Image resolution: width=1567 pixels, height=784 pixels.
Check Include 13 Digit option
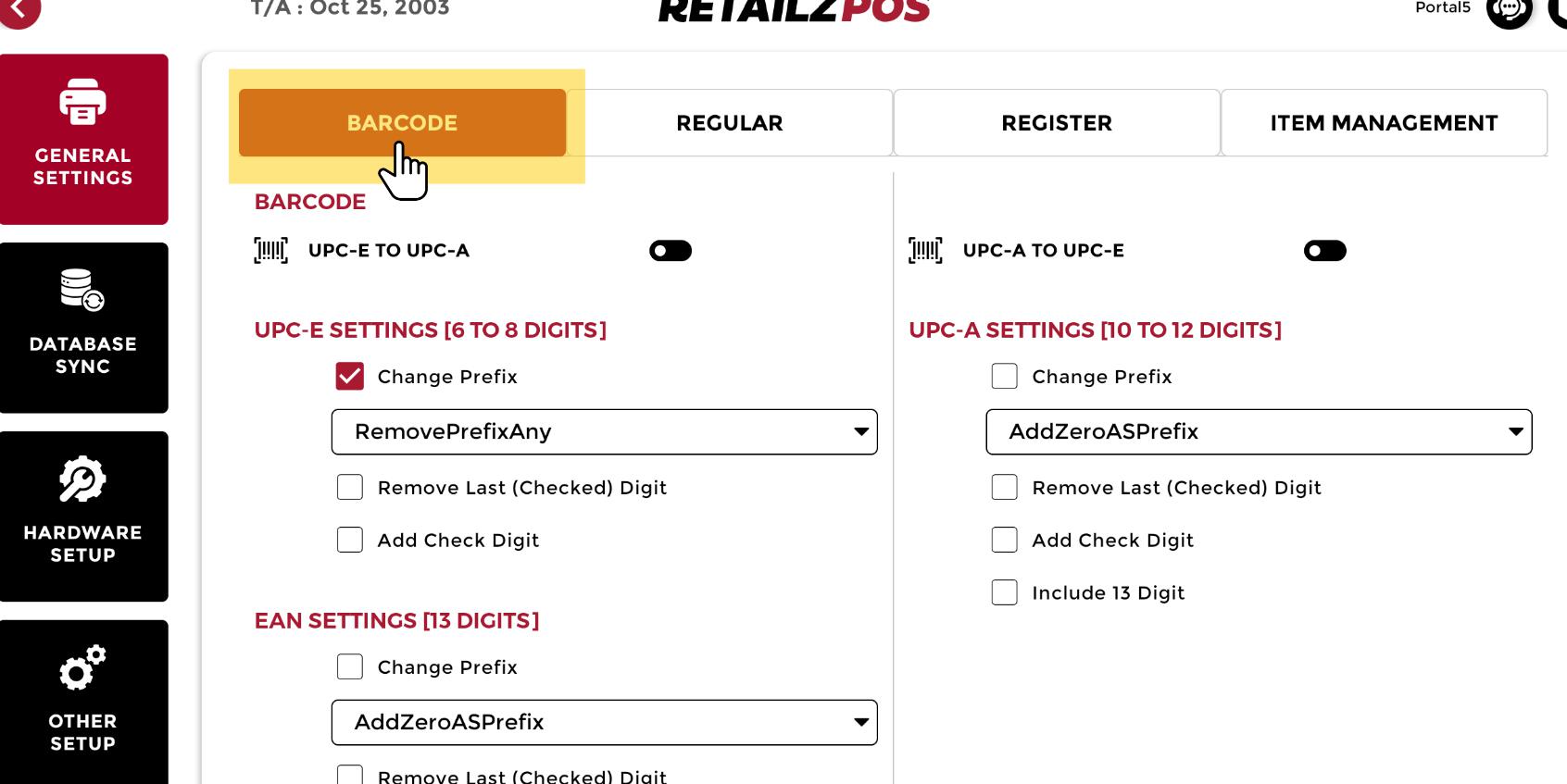pyautogui.click(x=1005, y=592)
